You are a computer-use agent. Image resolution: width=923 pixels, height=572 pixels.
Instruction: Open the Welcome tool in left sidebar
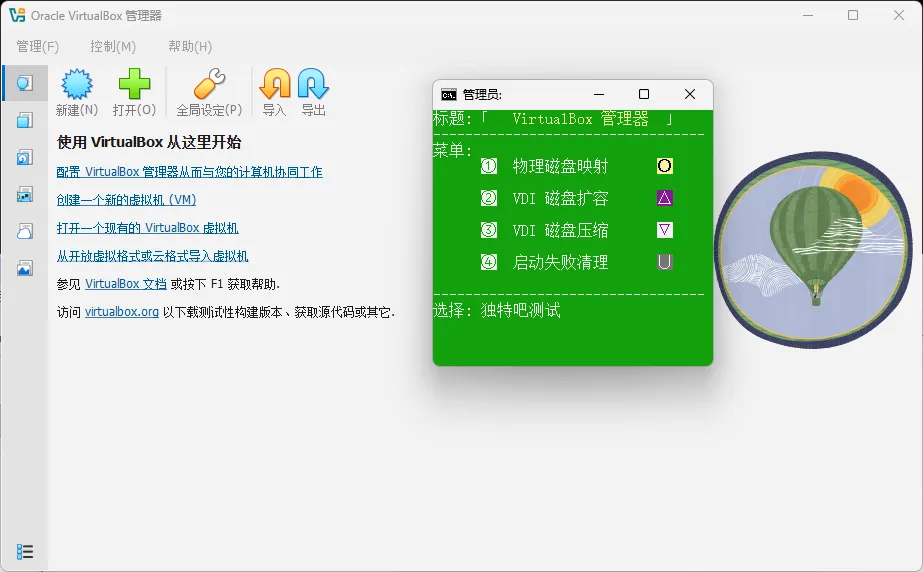click(25, 83)
